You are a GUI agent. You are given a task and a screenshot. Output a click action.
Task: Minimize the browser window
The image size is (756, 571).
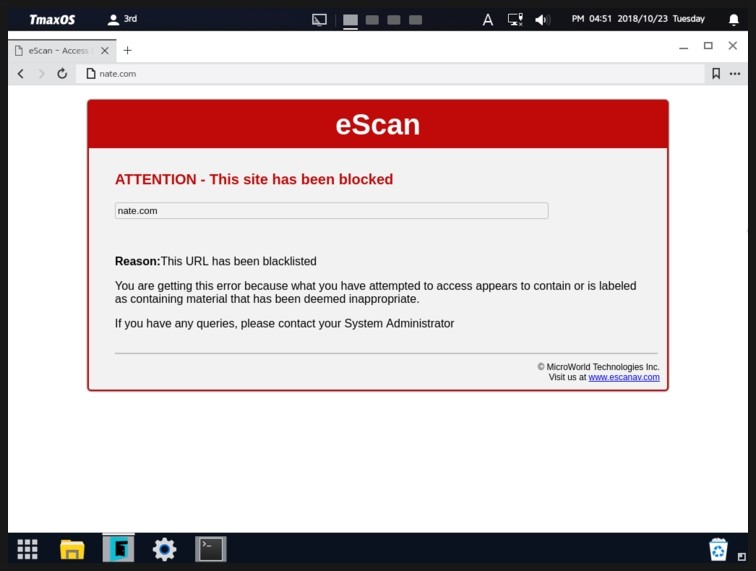683,47
